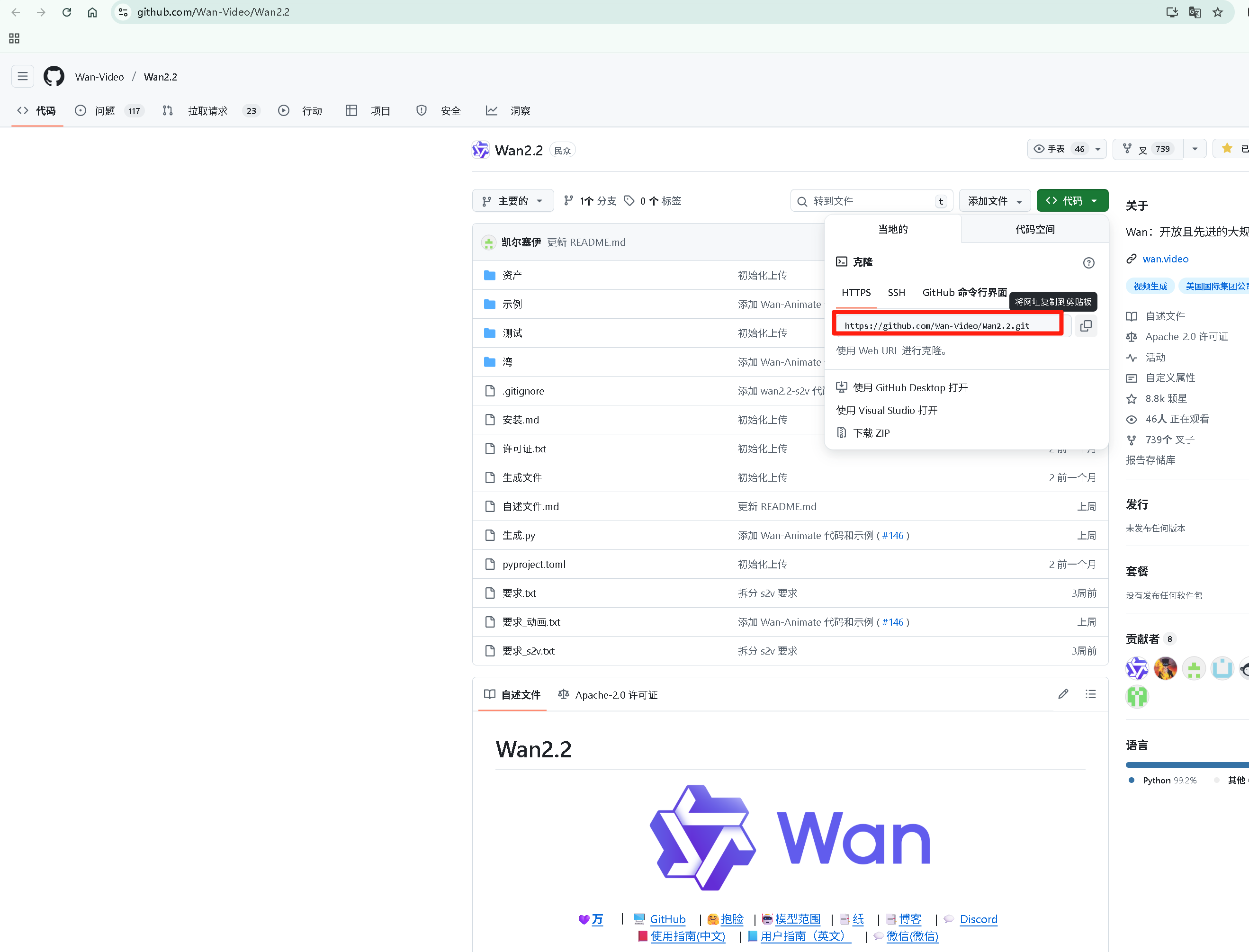Open the green pixel contributor avatar in second row
1249x952 pixels.
[x=1137, y=697]
